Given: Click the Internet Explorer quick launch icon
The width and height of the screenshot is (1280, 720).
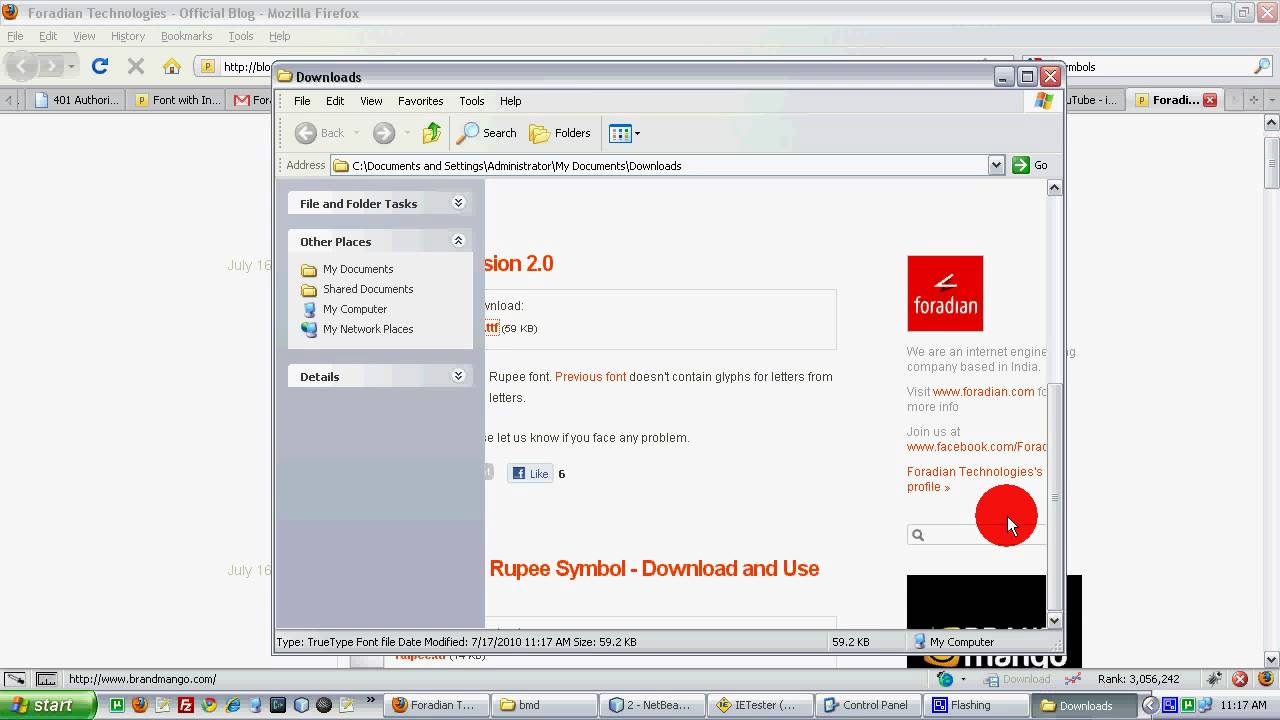Looking at the screenshot, I should tap(232, 705).
